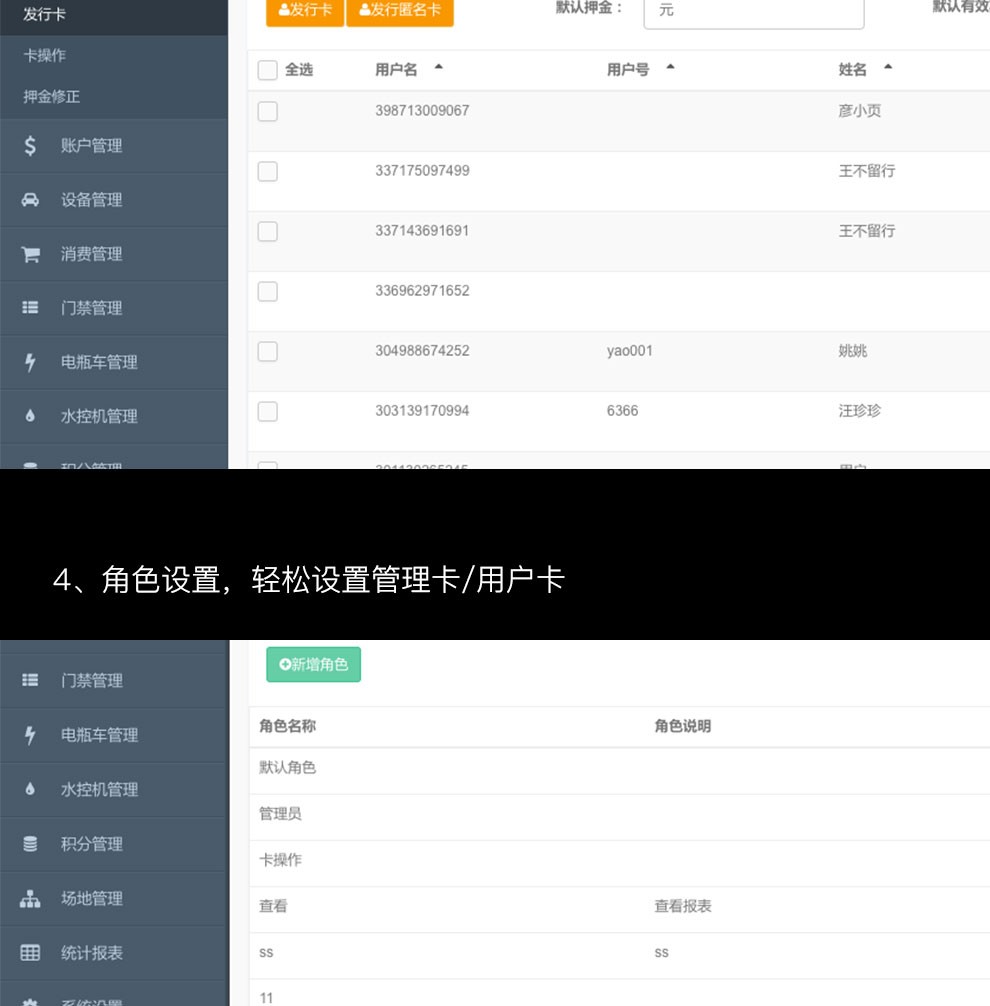
Task: Toggle sort arrow on 用户号 column
Action: pyautogui.click(x=670, y=68)
